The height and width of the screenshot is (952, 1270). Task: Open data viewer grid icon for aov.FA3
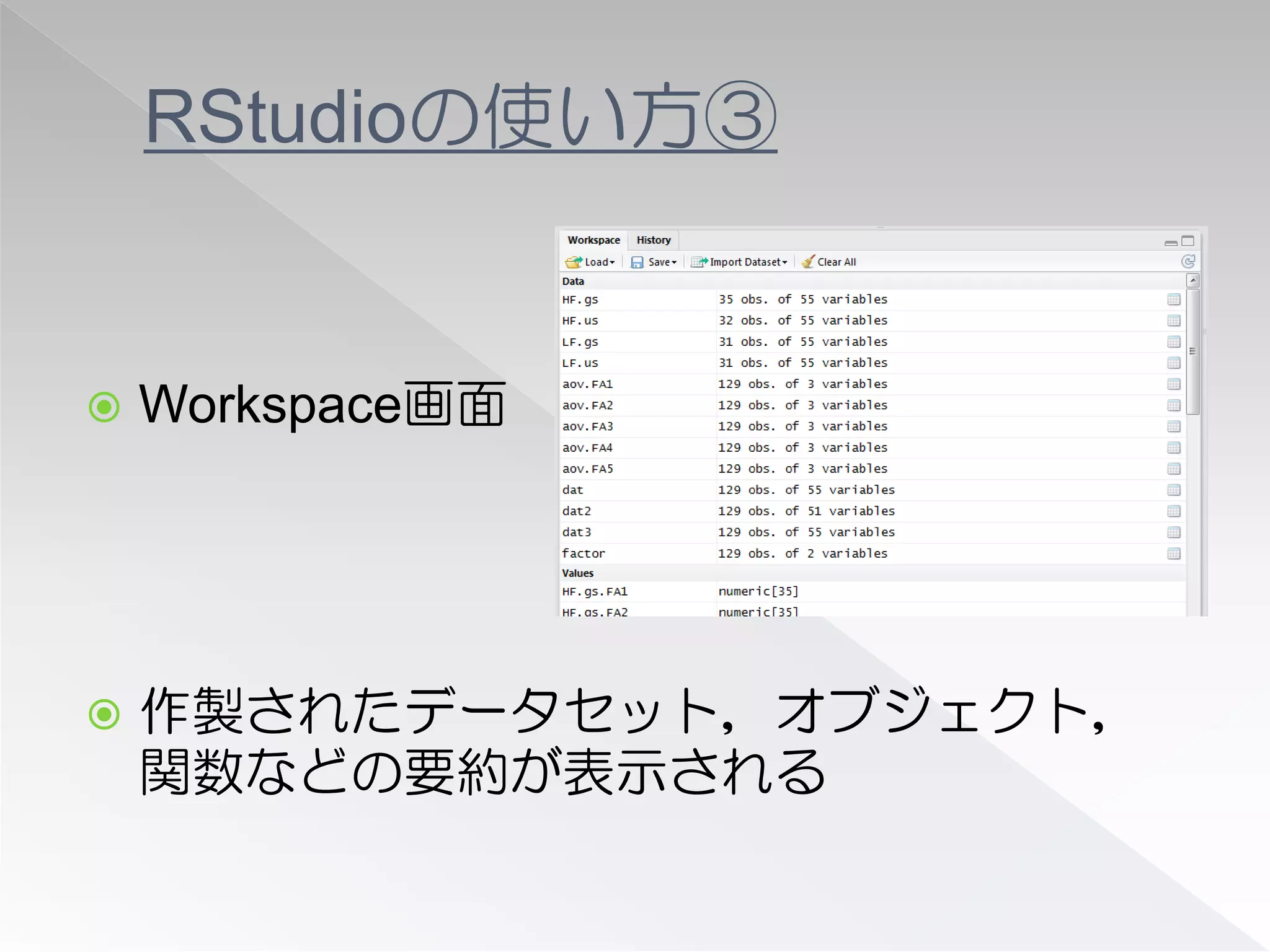[x=1173, y=426]
